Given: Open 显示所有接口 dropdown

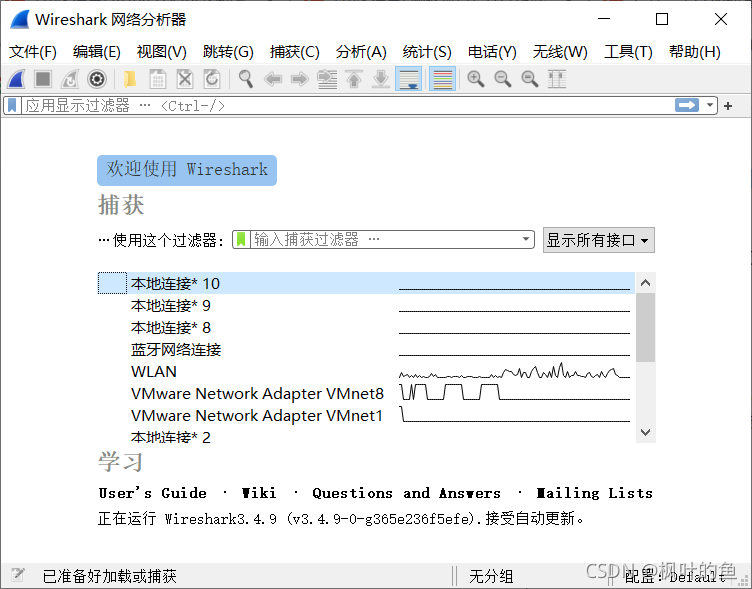Looking at the screenshot, I should tap(599, 240).
